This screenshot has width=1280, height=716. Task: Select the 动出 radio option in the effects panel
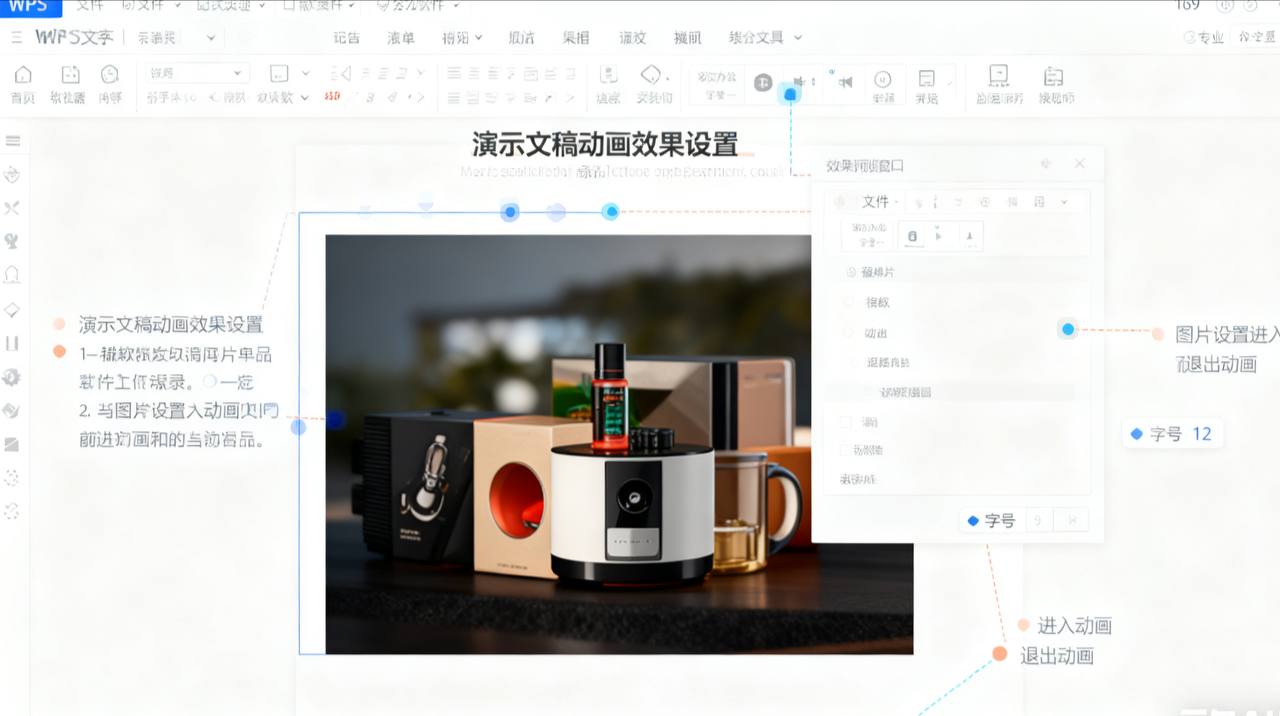847,332
